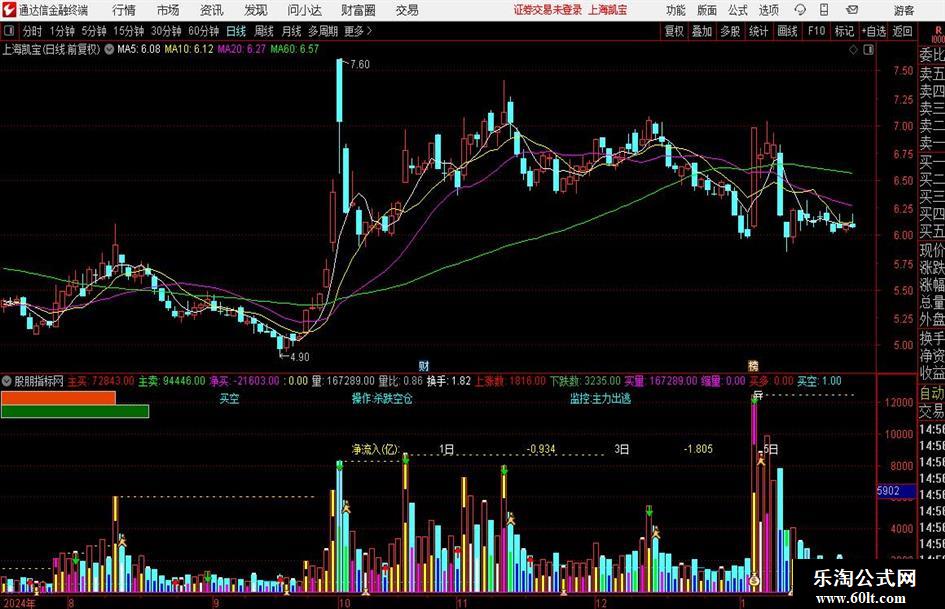This screenshot has height=609, width=945.
Task: Open F10 company info
Action: pyautogui.click(x=817, y=31)
